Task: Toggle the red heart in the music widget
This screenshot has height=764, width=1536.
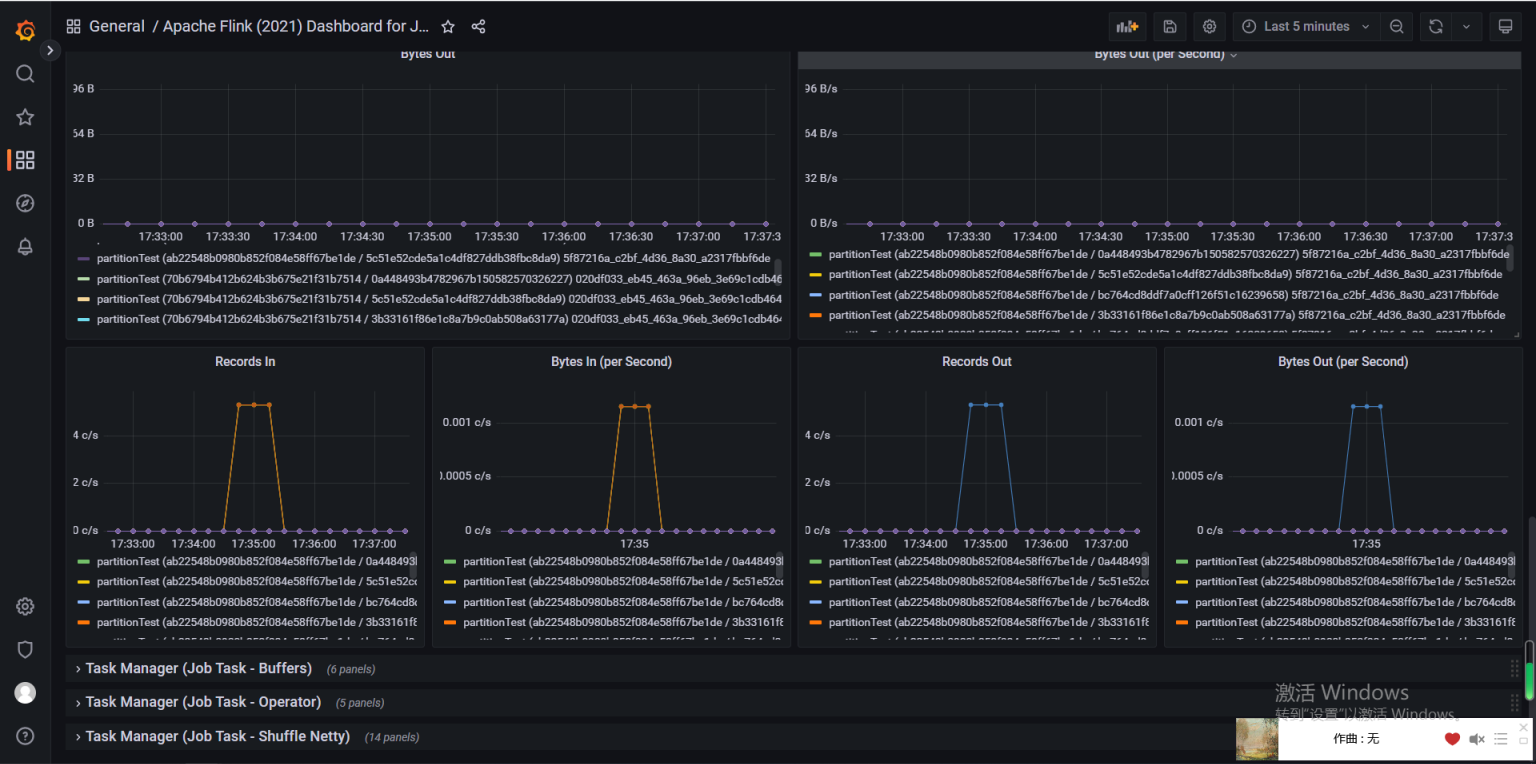Action: point(1452,739)
